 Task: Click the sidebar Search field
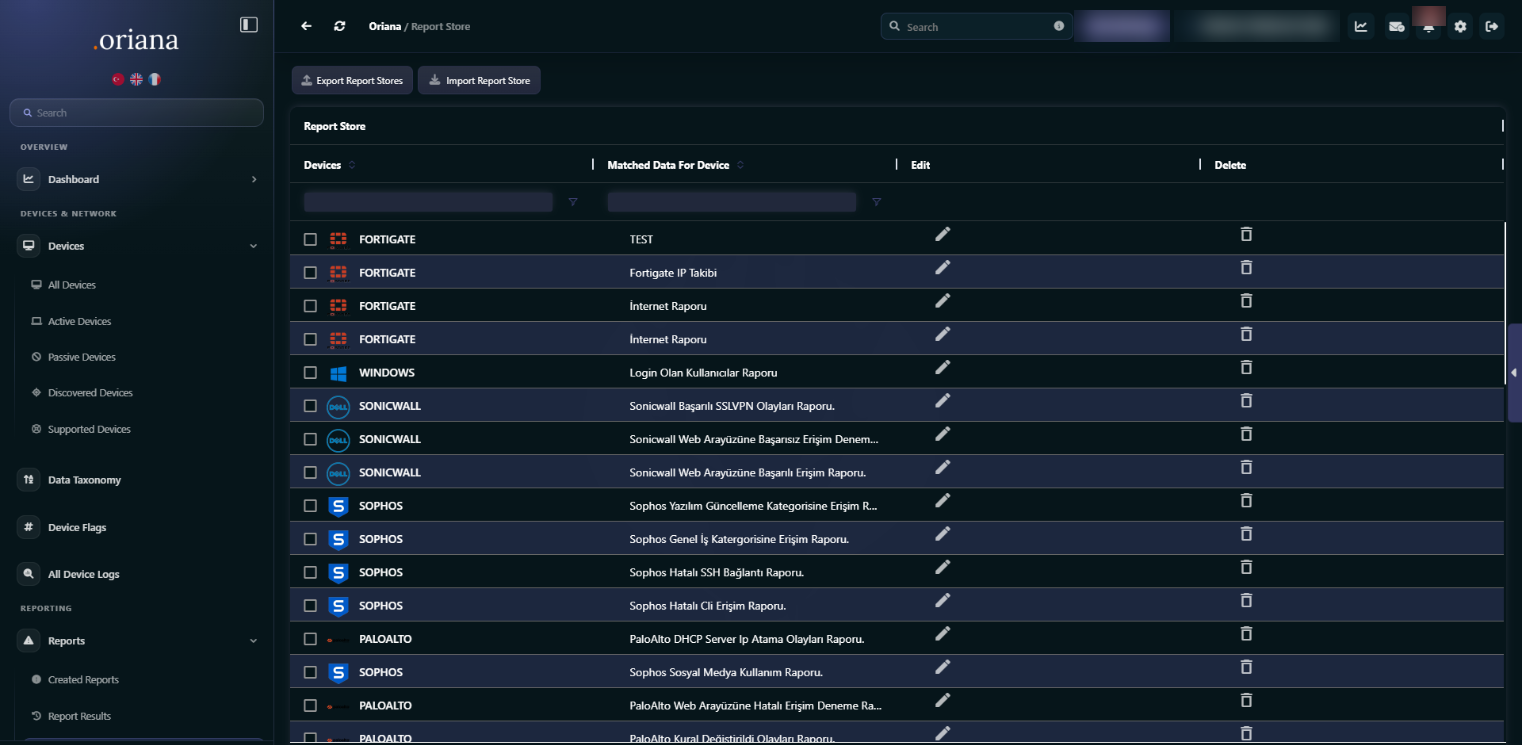(x=137, y=113)
